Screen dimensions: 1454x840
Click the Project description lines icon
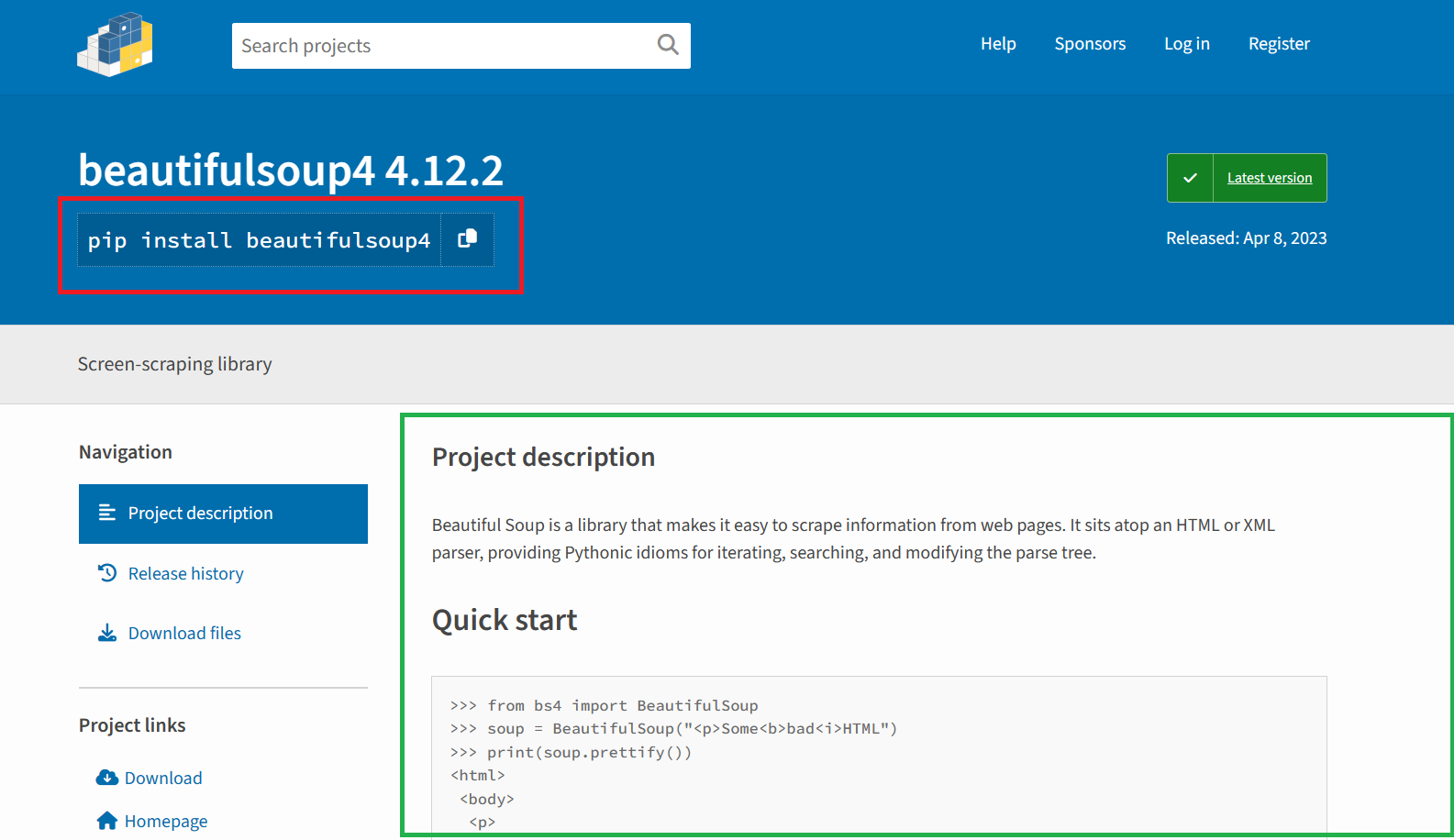pos(107,513)
